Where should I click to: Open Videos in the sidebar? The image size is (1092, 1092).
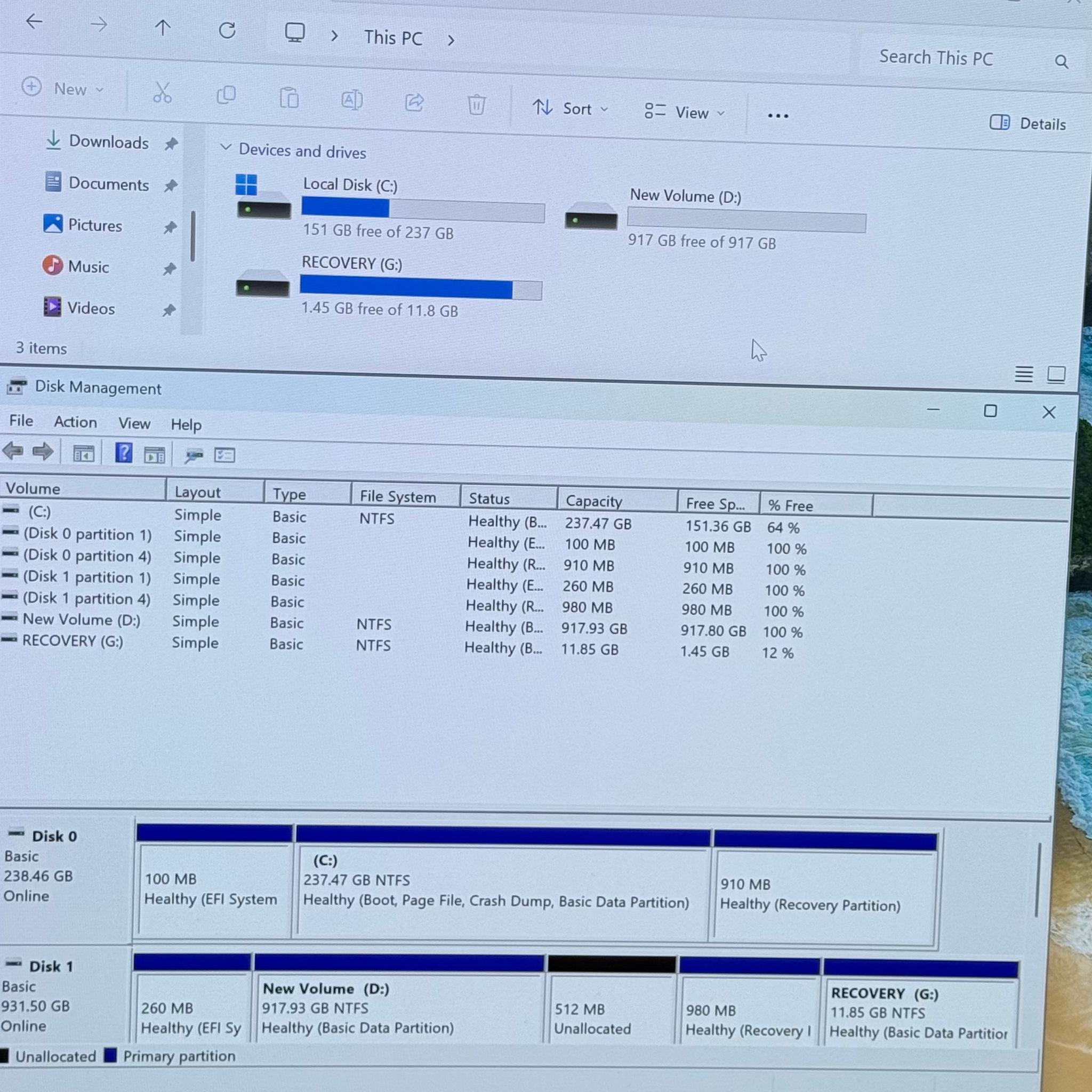point(79,308)
